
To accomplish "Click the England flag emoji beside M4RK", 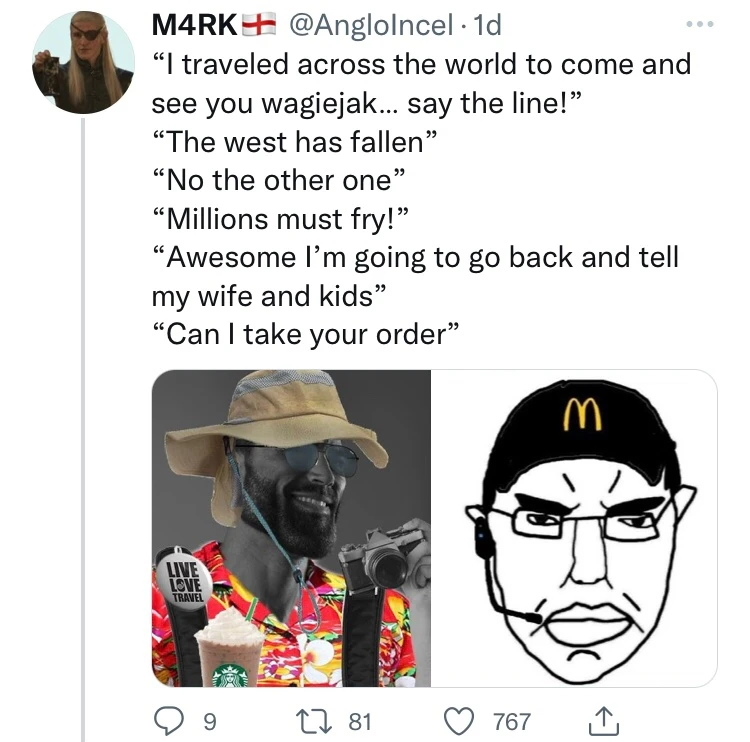I will (259, 24).
